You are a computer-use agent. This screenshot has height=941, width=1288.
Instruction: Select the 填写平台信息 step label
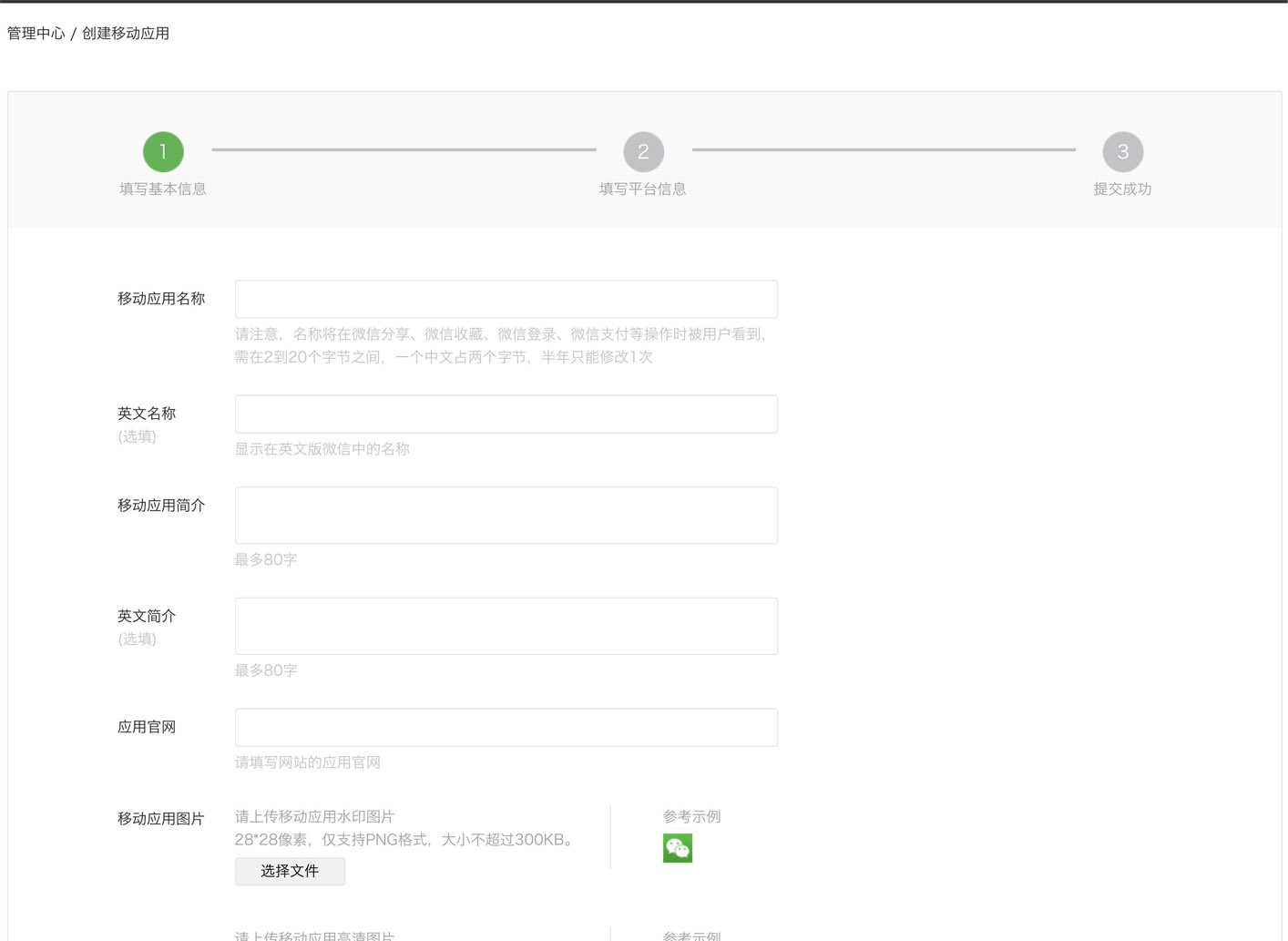(x=643, y=189)
